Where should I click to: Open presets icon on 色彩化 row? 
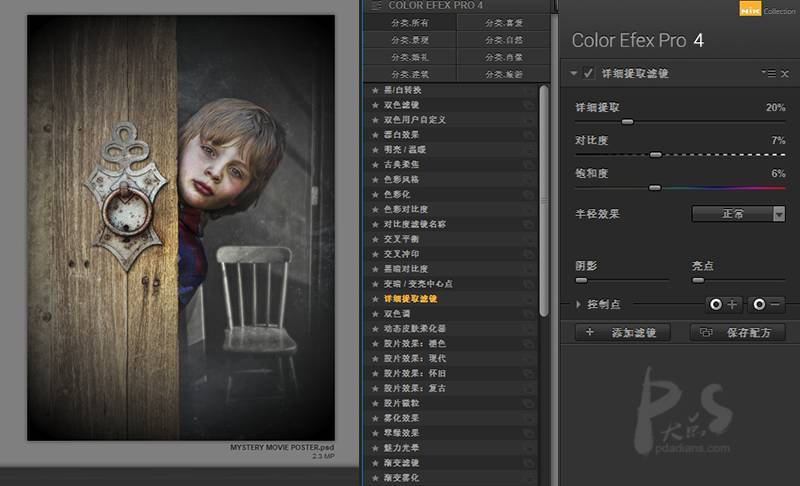point(529,194)
